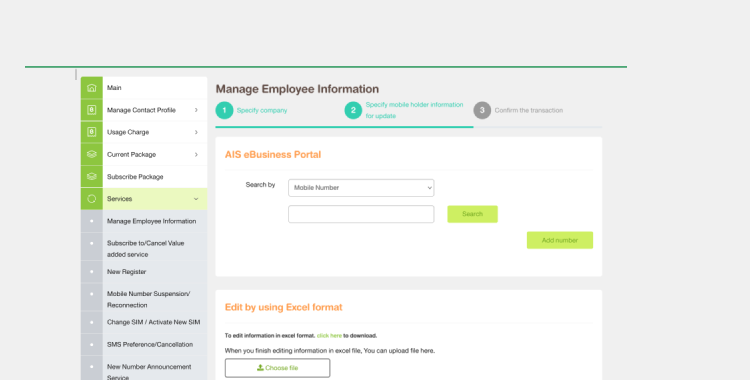Click step 2 circle for mobile holder

coord(353,110)
